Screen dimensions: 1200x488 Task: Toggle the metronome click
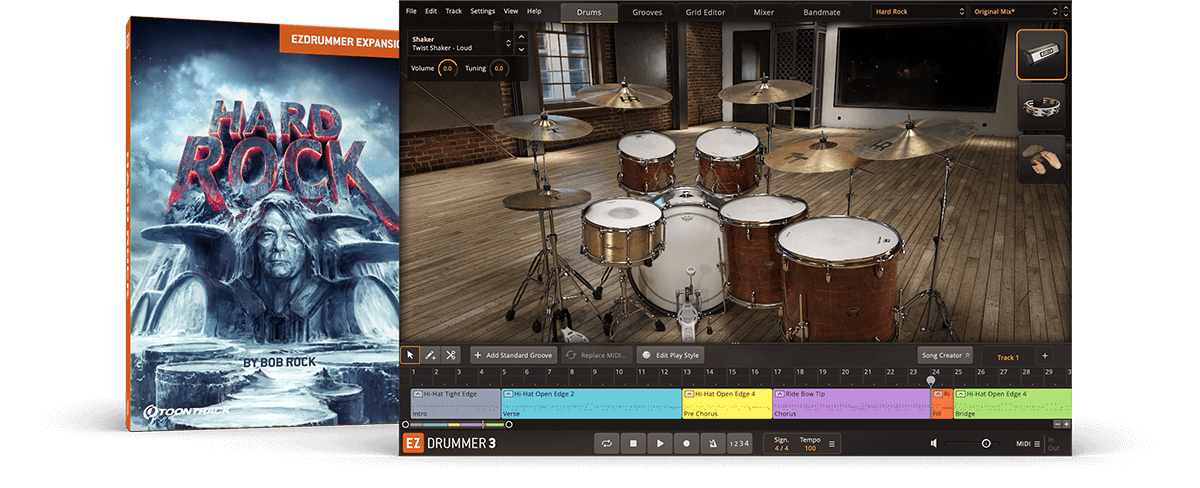[713, 443]
